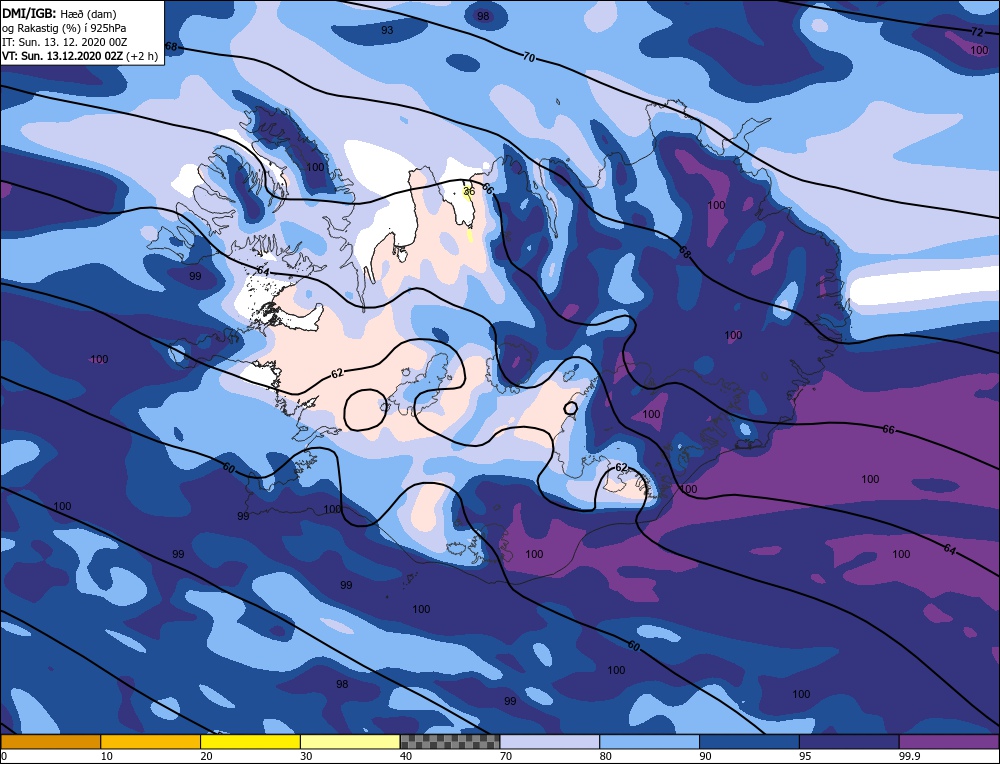Select the purple above-99.9 legend swatch

pyautogui.click(x=949, y=742)
